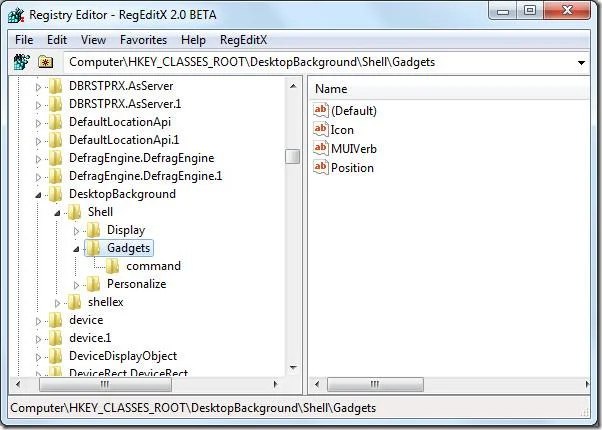Click the values pane horizontal scrollbar thumb
The width and height of the screenshot is (602, 430).
[375, 384]
